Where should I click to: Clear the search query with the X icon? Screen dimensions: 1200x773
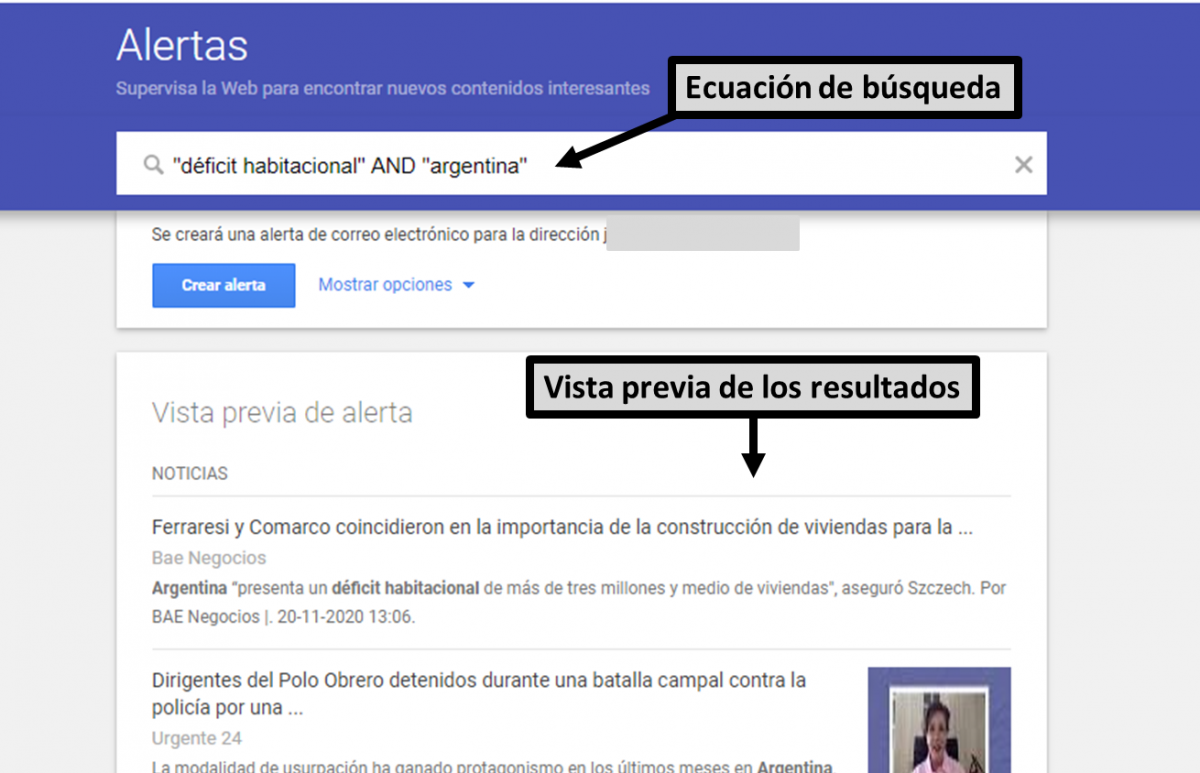click(x=1023, y=165)
